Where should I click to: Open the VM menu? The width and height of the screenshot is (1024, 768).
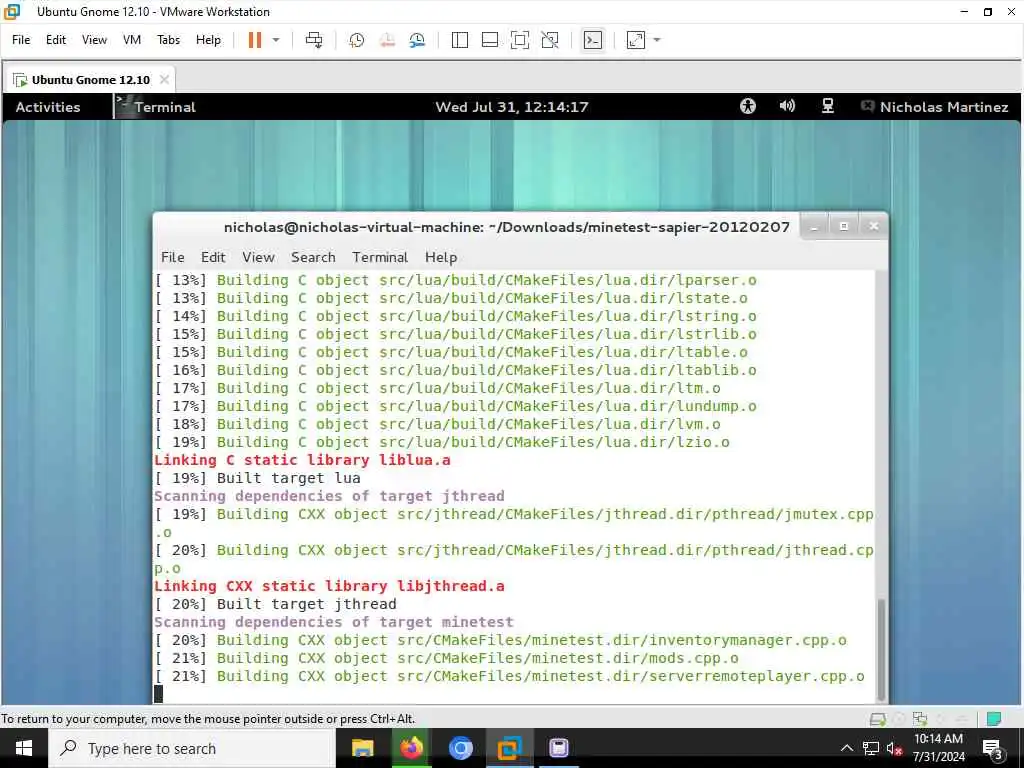click(x=132, y=40)
